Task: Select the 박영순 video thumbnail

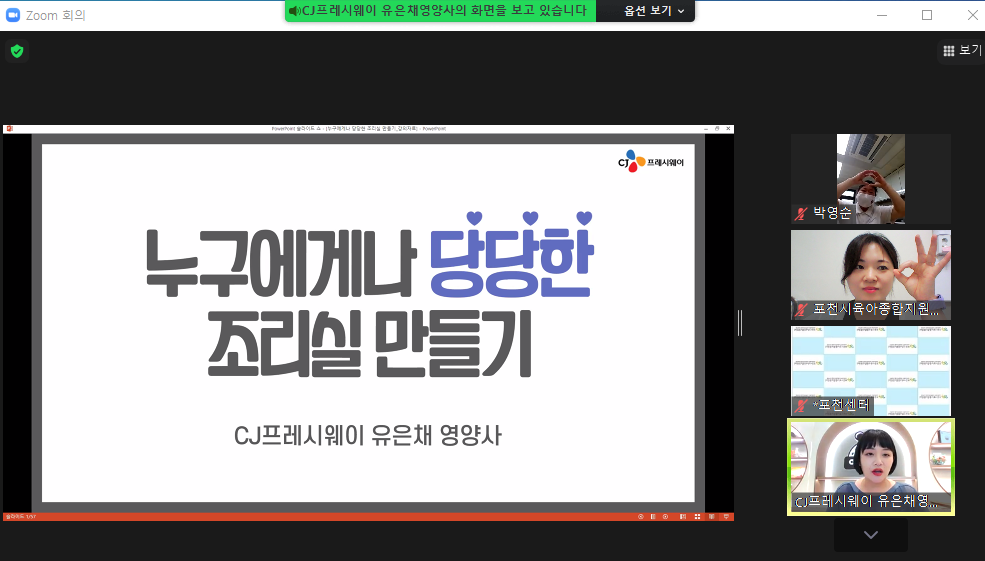Action: click(870, 175)
